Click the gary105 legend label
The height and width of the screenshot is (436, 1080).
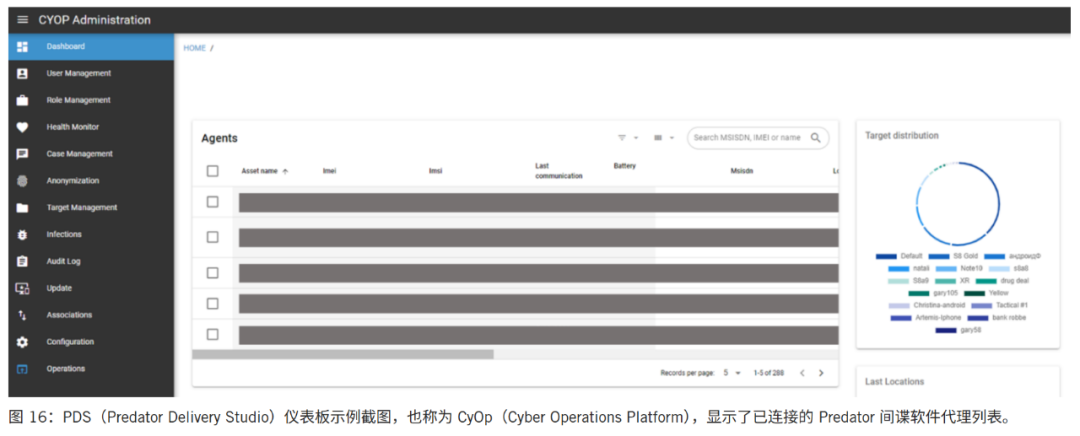click(944, 293)
